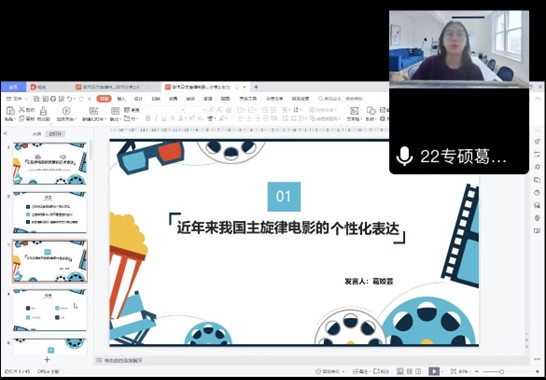
Task: Click the plus button to add new document tab
Action: point(256,87)
